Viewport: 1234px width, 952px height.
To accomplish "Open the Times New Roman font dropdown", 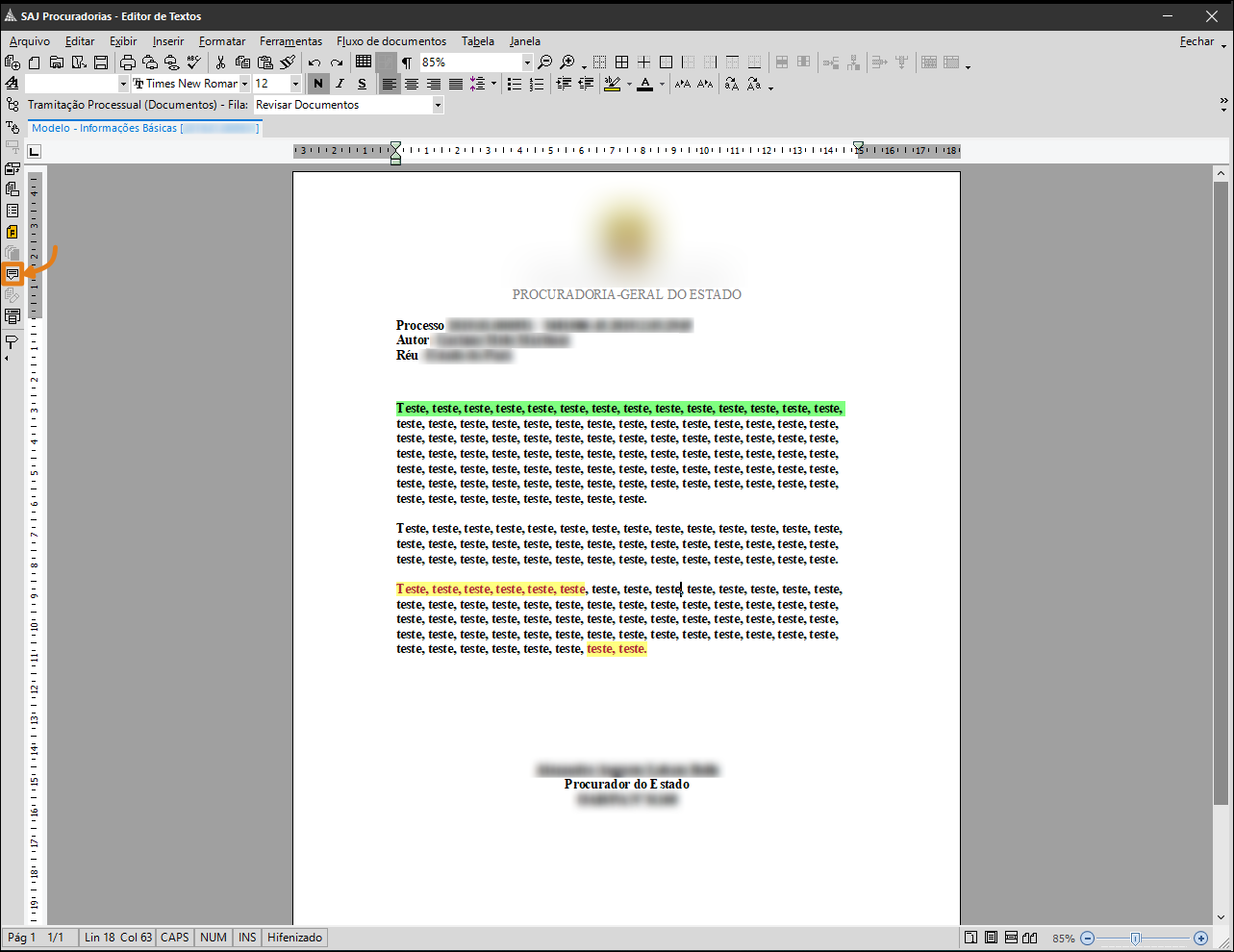I will click(244, 85).
